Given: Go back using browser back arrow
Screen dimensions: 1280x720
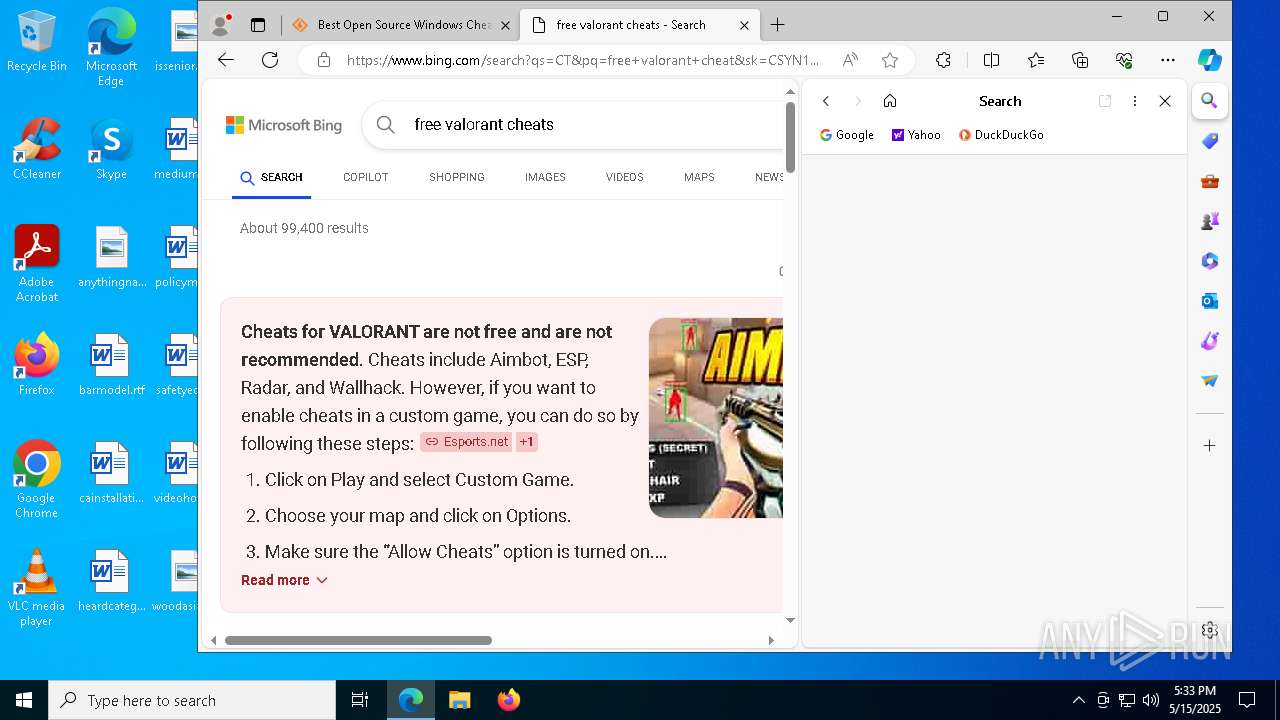Looking at the screenshot, I should pyautogui.click(x=226, y=60).
